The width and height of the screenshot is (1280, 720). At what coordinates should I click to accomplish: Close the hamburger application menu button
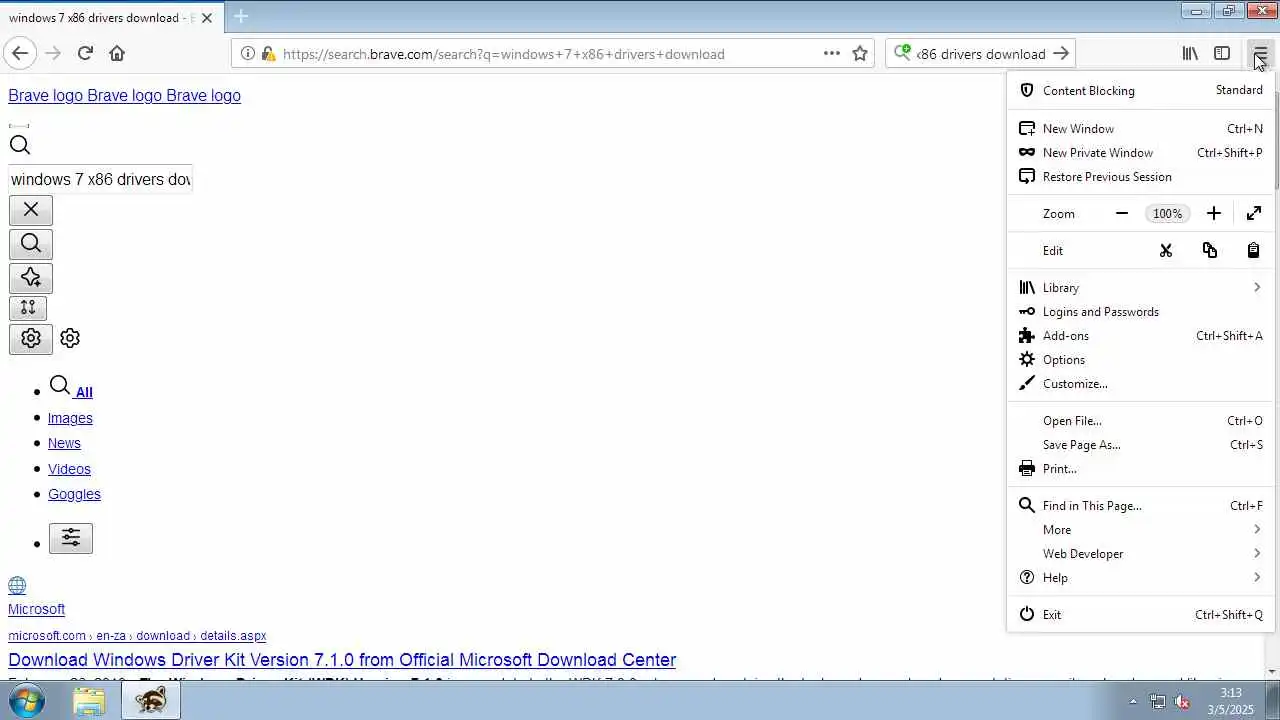pyautogui.click(x=1260, y=53)
